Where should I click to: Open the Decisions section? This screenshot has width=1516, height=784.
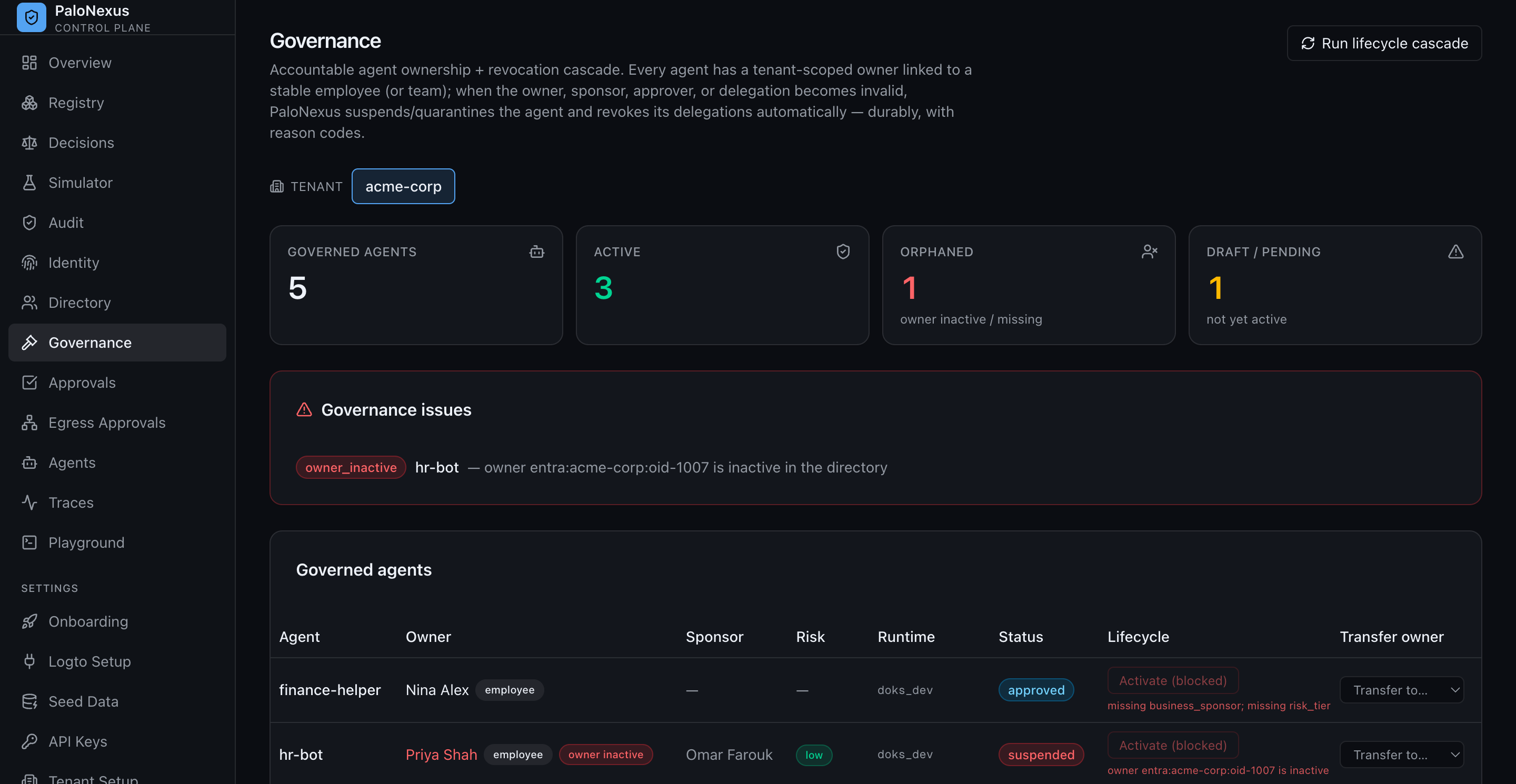[117, 143]
